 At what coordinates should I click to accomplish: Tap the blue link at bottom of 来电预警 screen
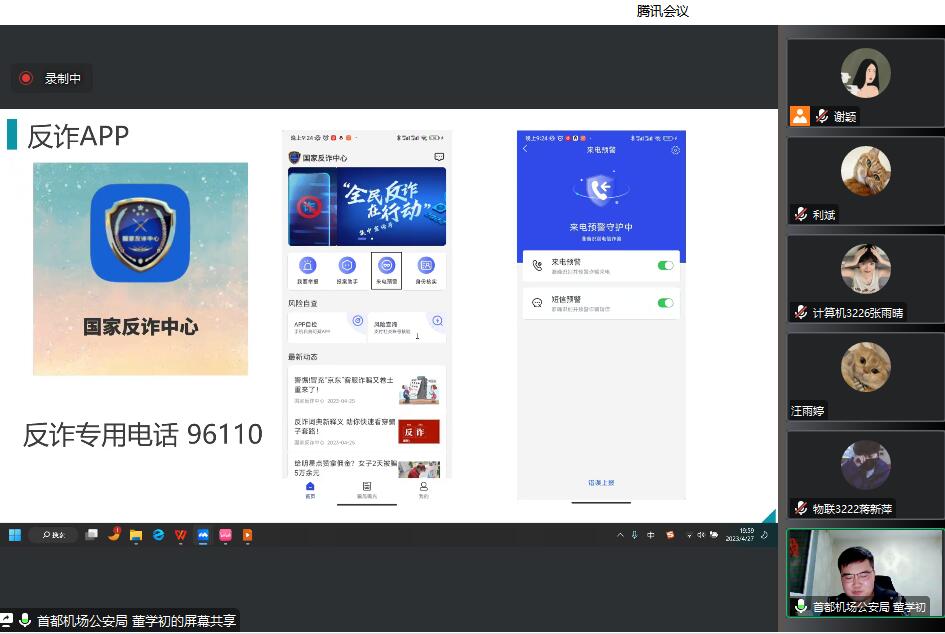tap(601, 483)
